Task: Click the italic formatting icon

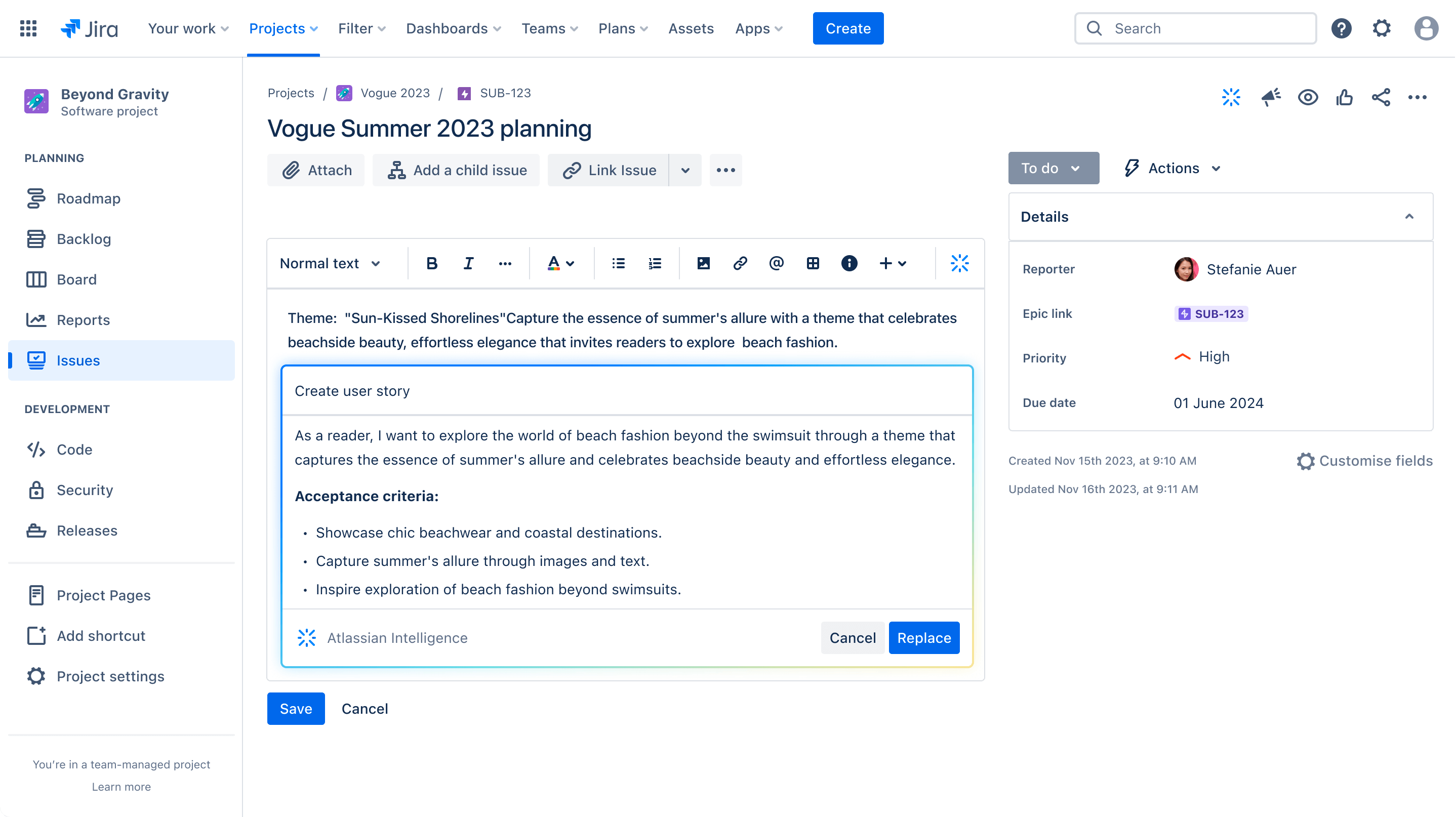Action: pyautogui.click(x=467, y=264)
